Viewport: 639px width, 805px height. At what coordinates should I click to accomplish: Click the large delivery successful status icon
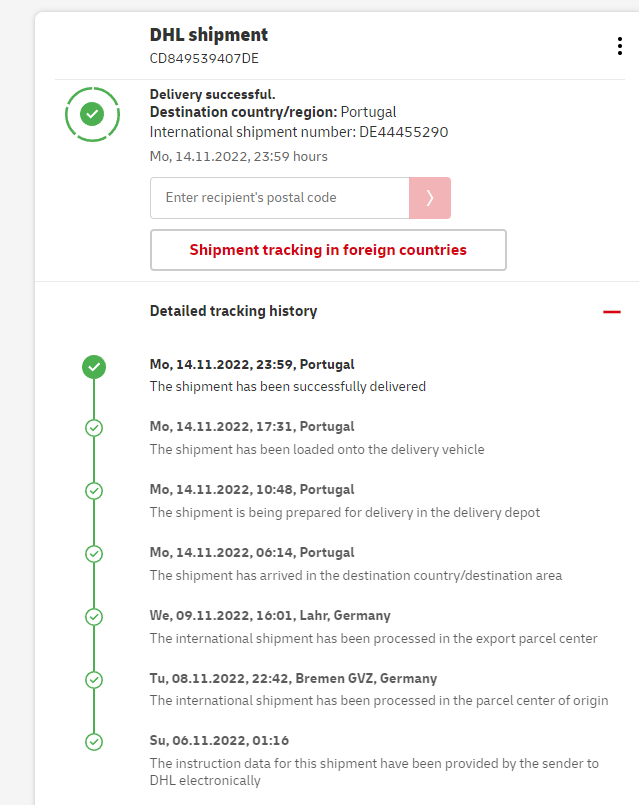pos(92,114)
